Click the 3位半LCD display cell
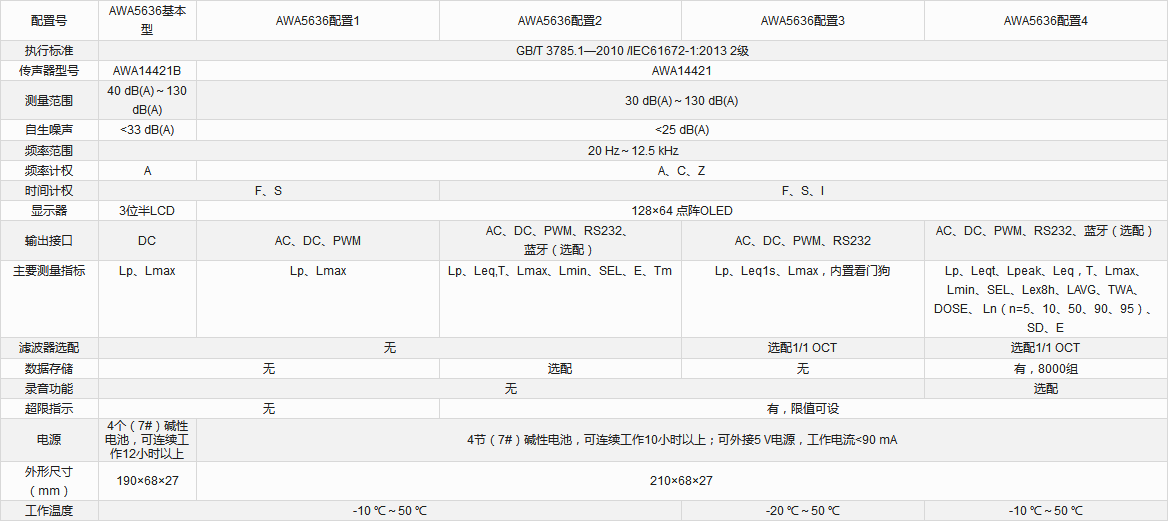Image resolution: width=1169 pixels, height=522 pixels. point(147,211)
